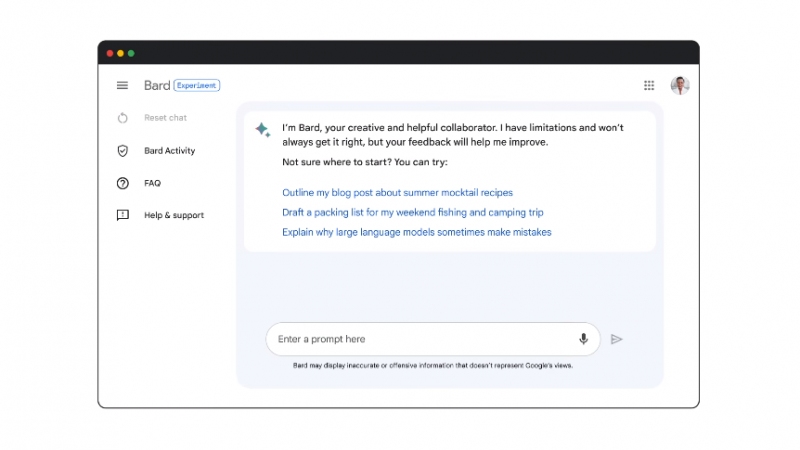Screen dimensions: 800x450
Task: Click the Bard sparkle icon in chat
Action: click(262, 129)
